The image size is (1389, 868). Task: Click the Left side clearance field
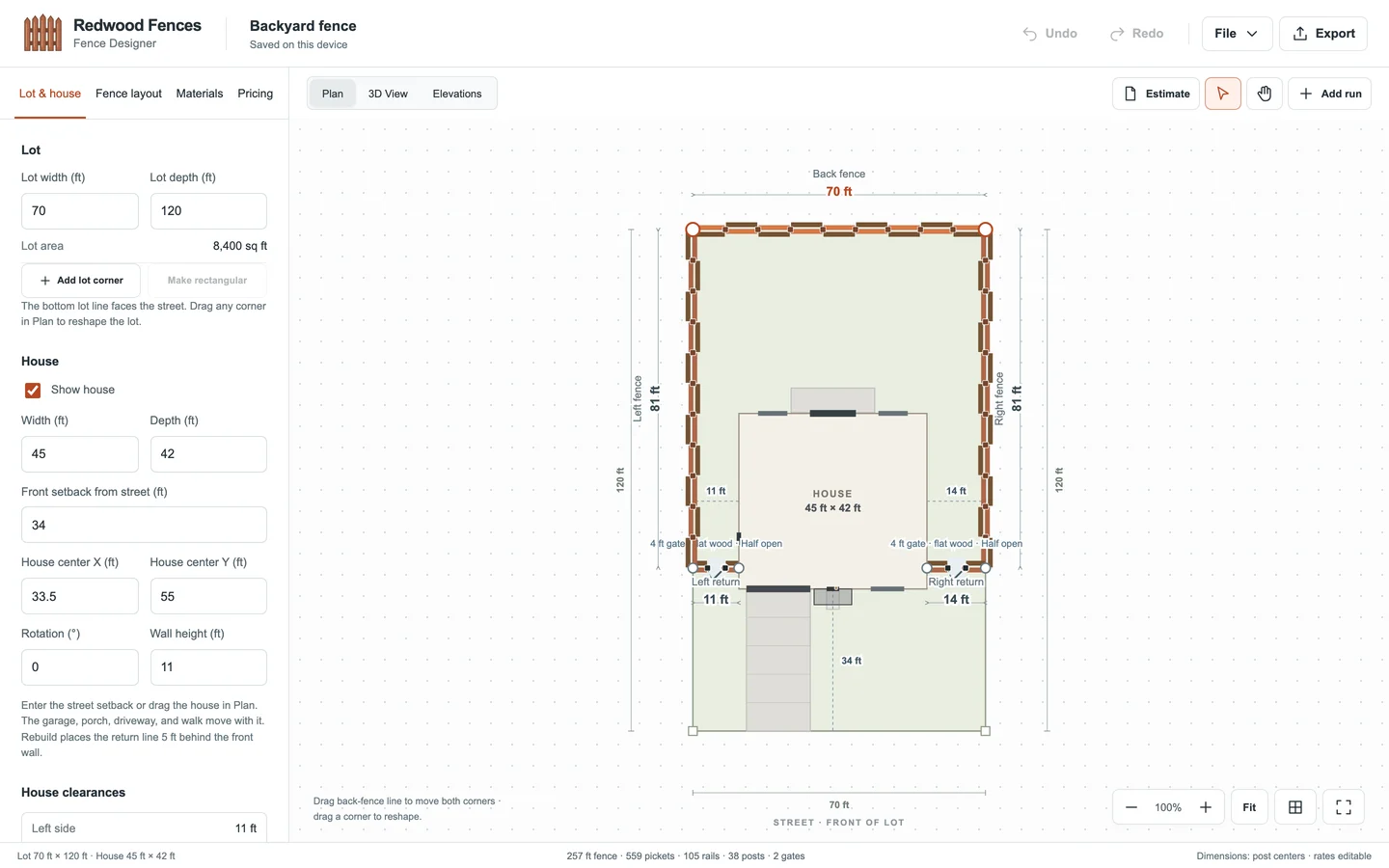[144, 828]
